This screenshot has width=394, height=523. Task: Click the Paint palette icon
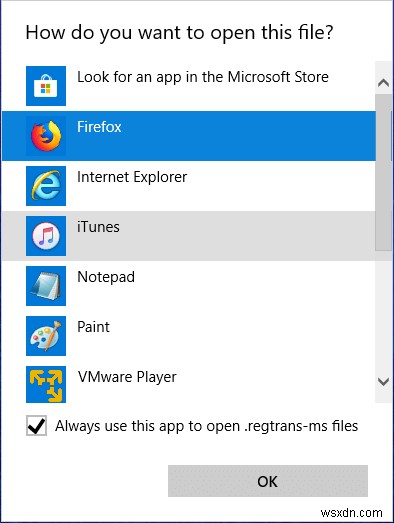(46, 336)
